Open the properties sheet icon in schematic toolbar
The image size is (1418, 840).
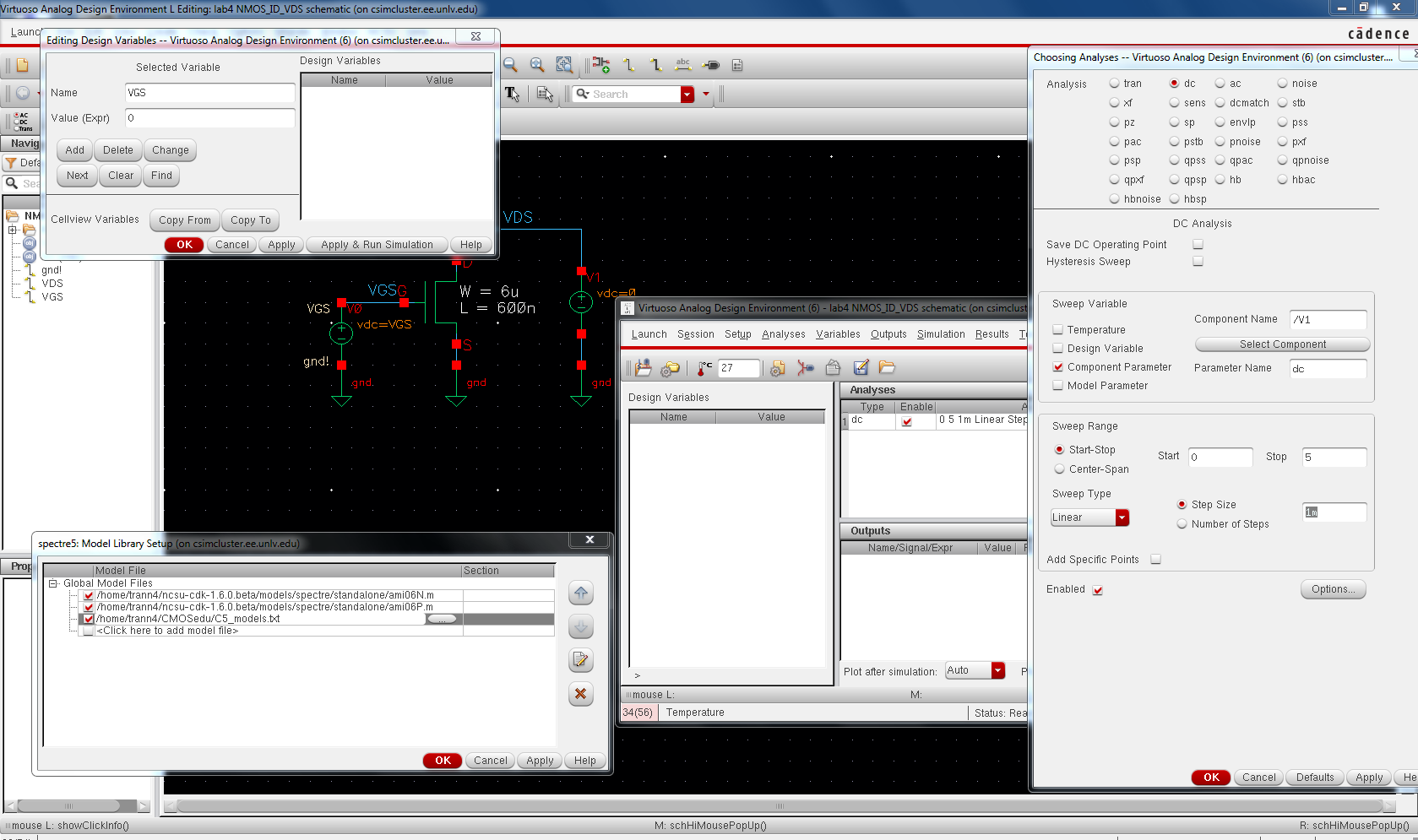click(x=737, y=65)
